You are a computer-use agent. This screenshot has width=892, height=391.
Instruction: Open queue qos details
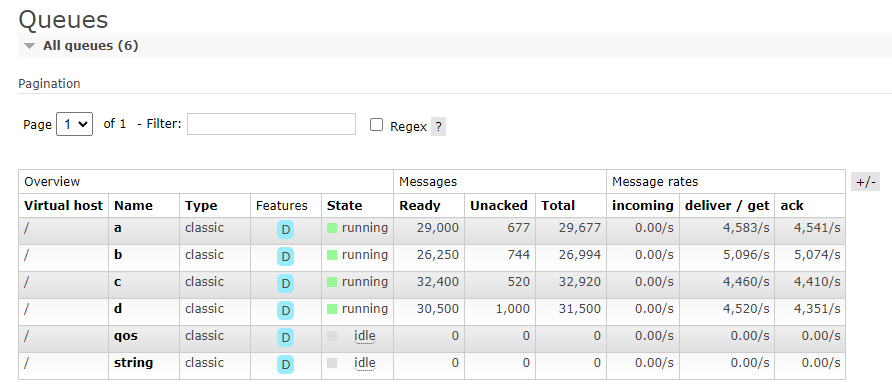(126, 336)
